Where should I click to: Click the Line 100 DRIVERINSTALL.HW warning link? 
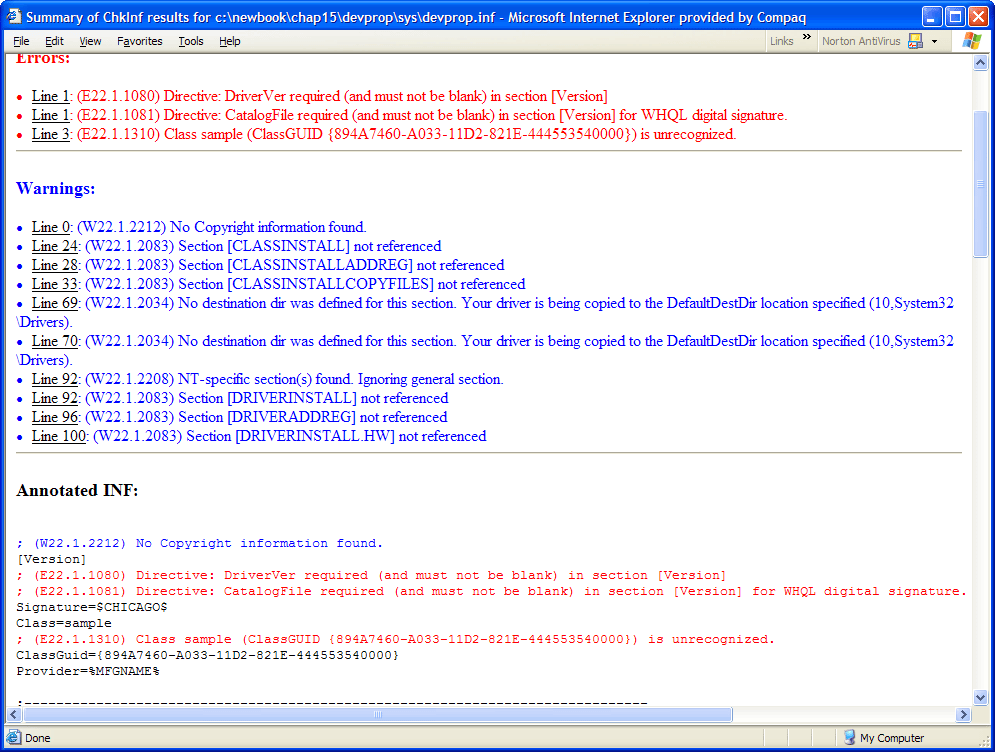click(x=59, y=436)
